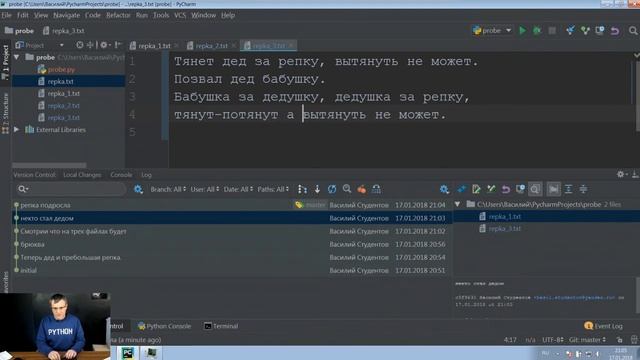Open the Refactor menu
Image resolution: width=640 pixels, height=360 pixels.
click(x=118, y=15)
